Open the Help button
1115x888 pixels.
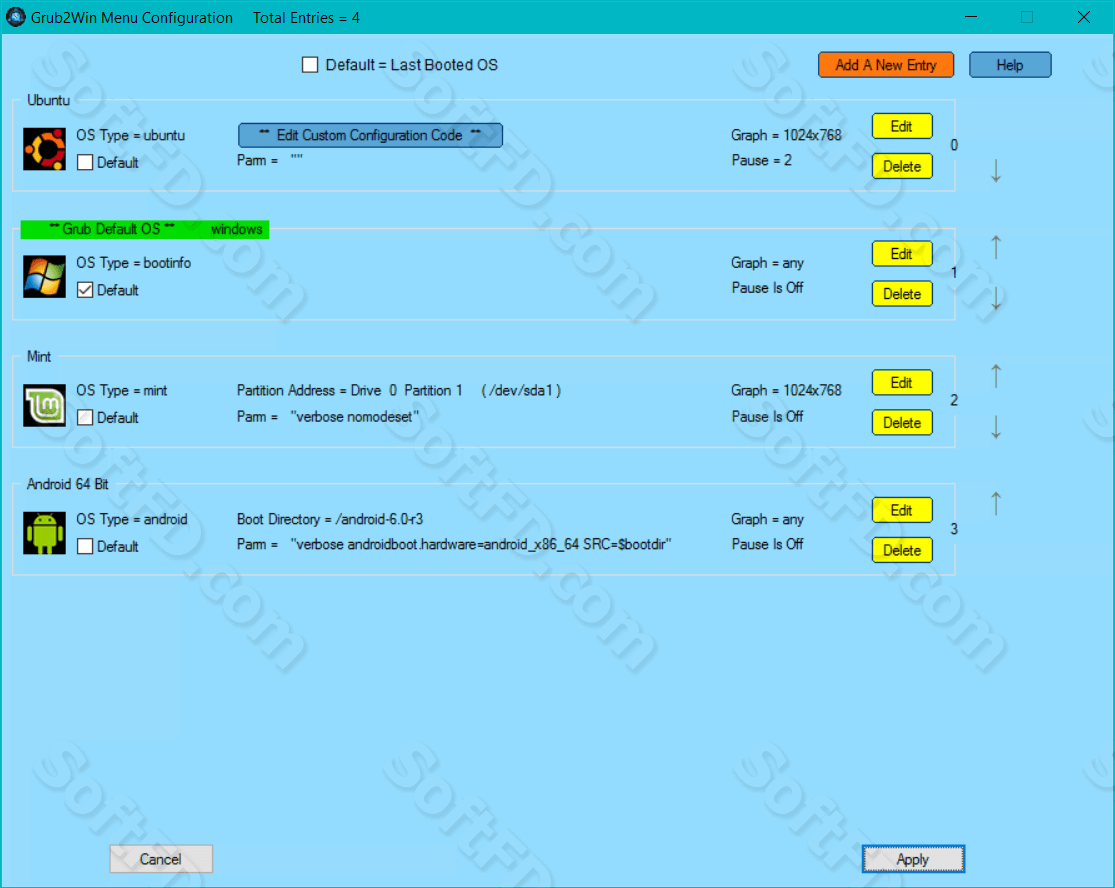[x=1010, y=65]
